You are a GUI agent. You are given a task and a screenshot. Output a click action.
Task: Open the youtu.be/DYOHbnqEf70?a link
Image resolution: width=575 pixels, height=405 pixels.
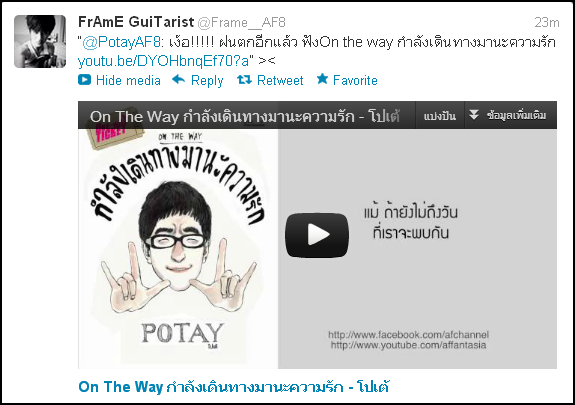coord(164,61)
